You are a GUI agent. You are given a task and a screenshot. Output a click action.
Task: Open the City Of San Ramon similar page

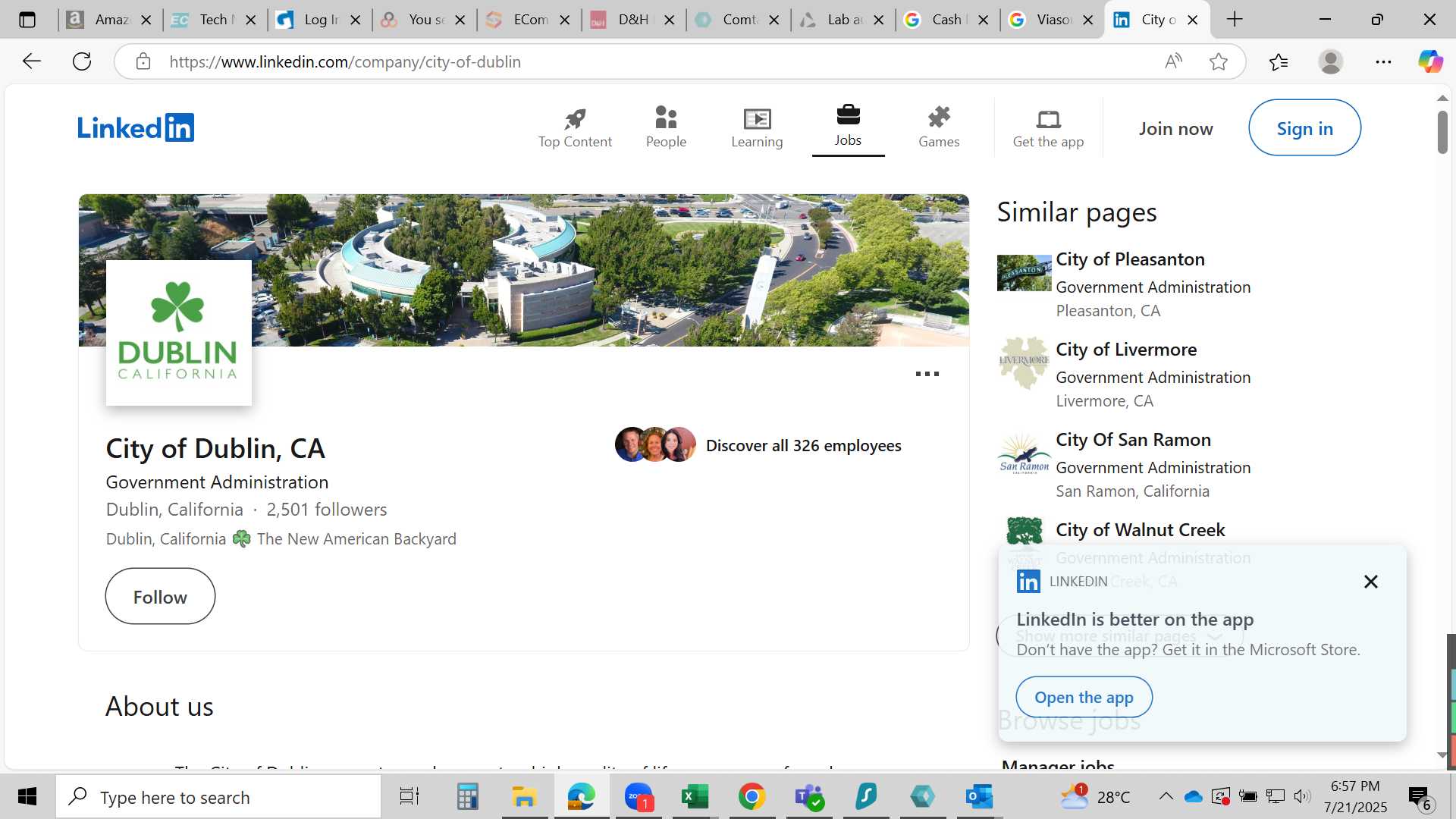click(1133, 440)
